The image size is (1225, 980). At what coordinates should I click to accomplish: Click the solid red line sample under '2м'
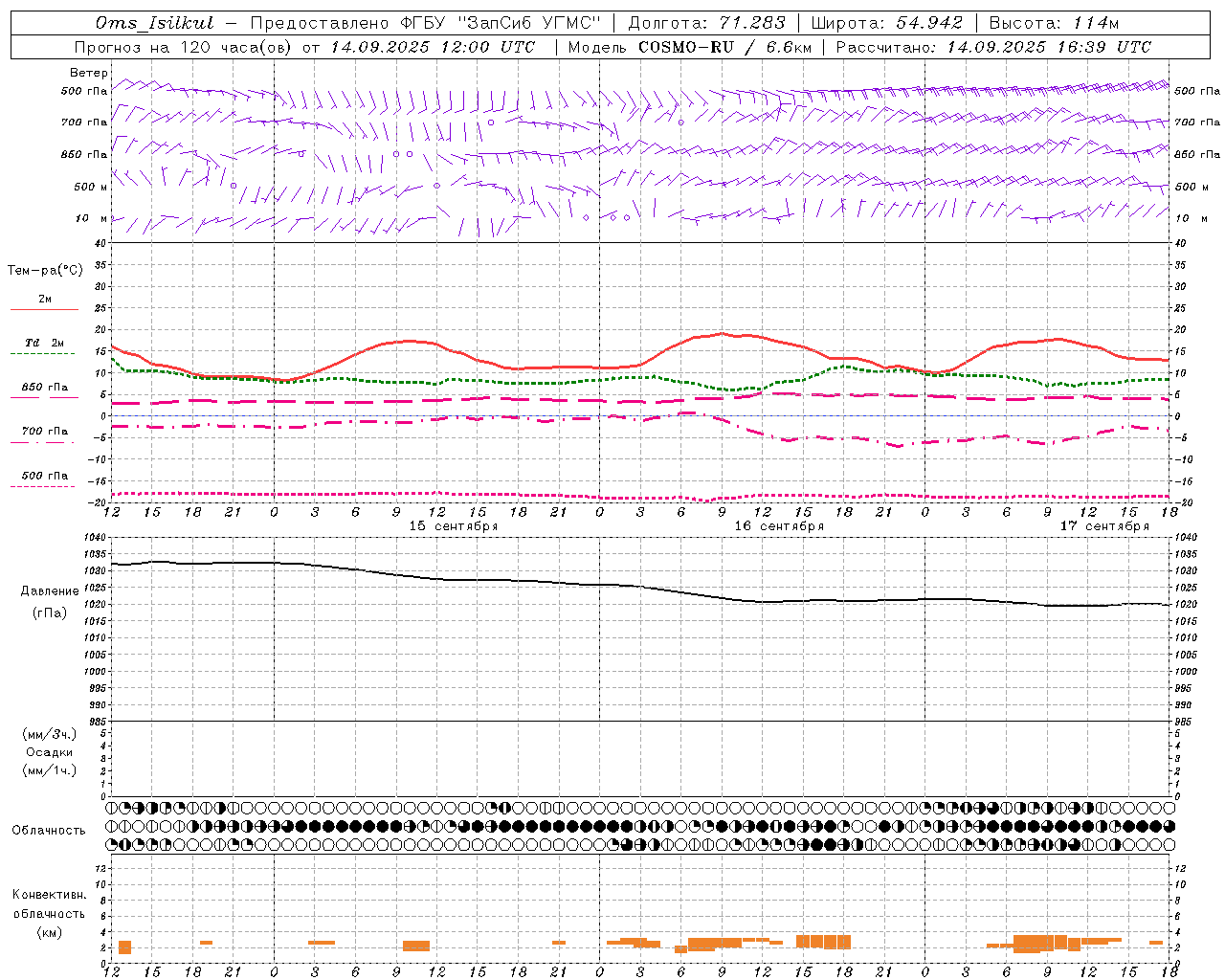pyautogui.click(x=44, y=310)
